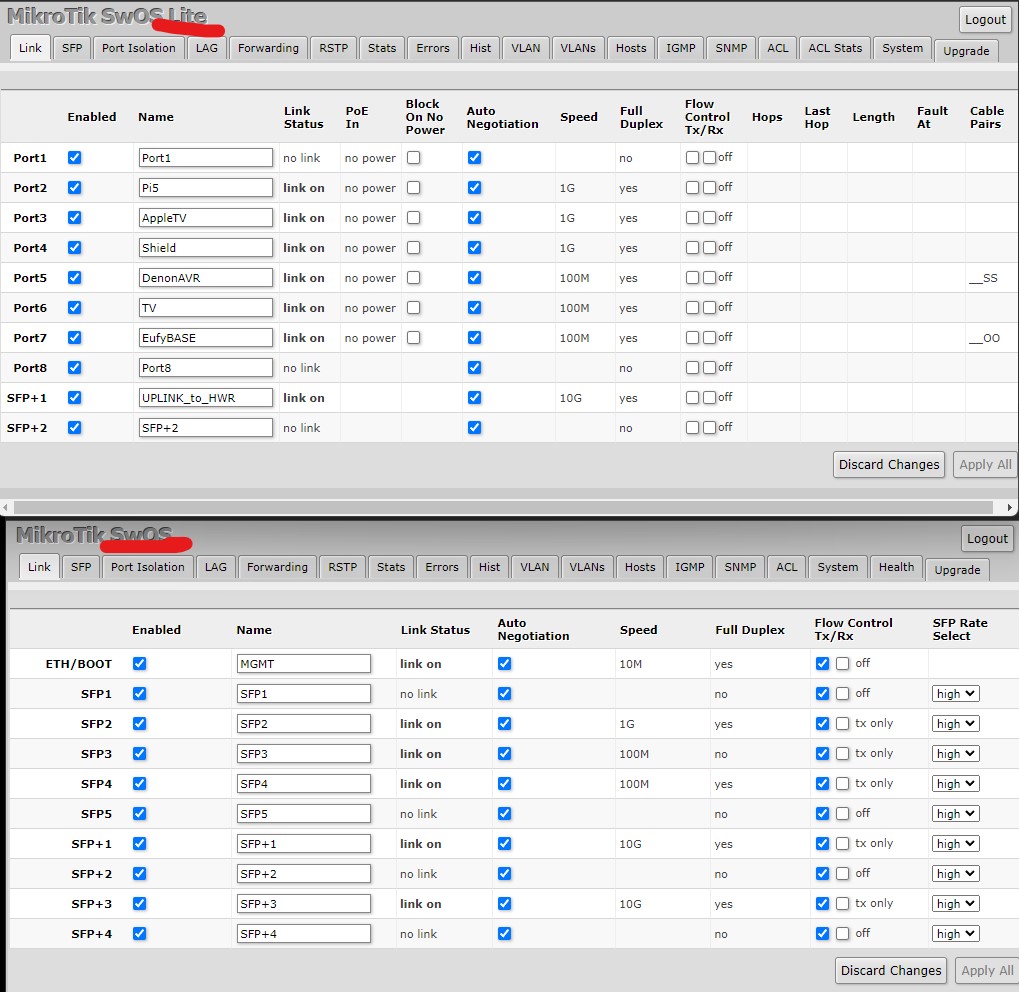Viewport: 1019px width, 992px height.
Task: Toggle Auto Negotiation for Port8
Action: tap(474, 367)
